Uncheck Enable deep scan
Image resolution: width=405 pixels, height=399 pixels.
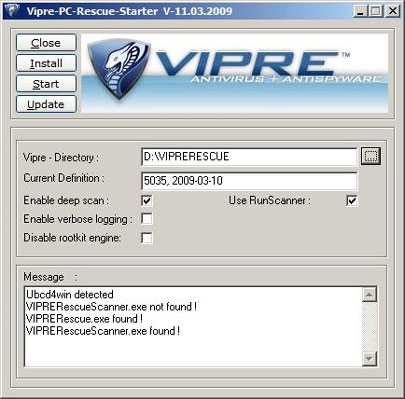[x=147, y=201]
